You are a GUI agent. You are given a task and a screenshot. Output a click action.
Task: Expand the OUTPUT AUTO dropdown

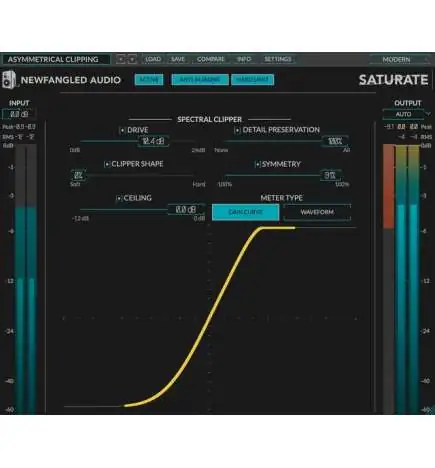click(407, 114)
